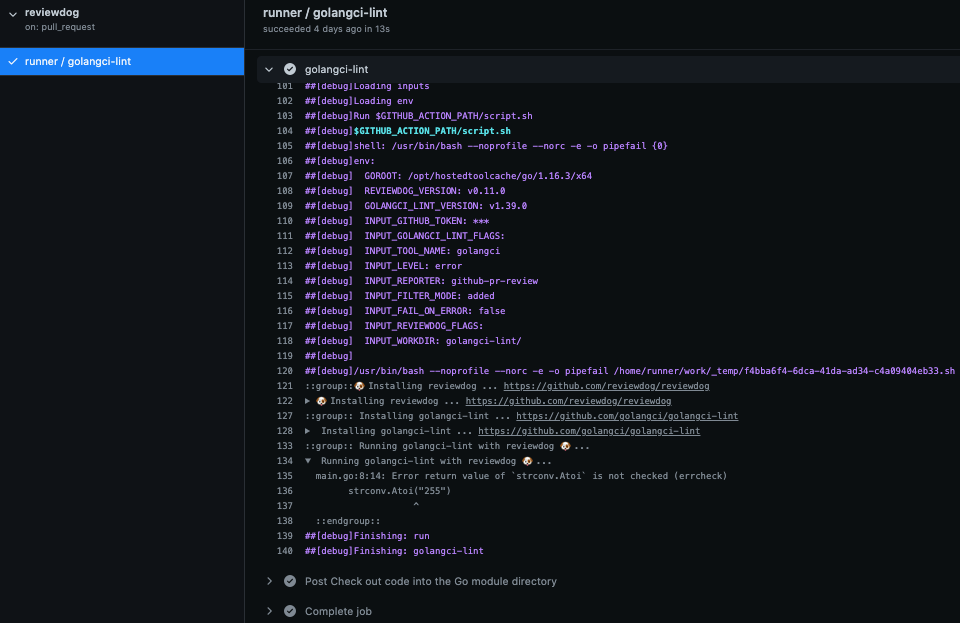Image resolution: width=960 pixels, height=623 pixels.
Task: Collapse the Running golangci-lint with reviewdog group
Action: tap(308, 461)
